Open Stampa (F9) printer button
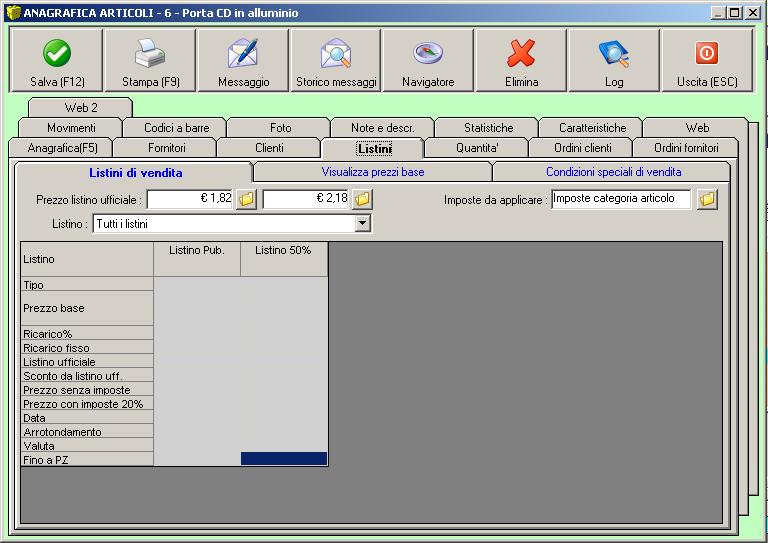This screenshot has width=768, height=543. tap(150, 60)
